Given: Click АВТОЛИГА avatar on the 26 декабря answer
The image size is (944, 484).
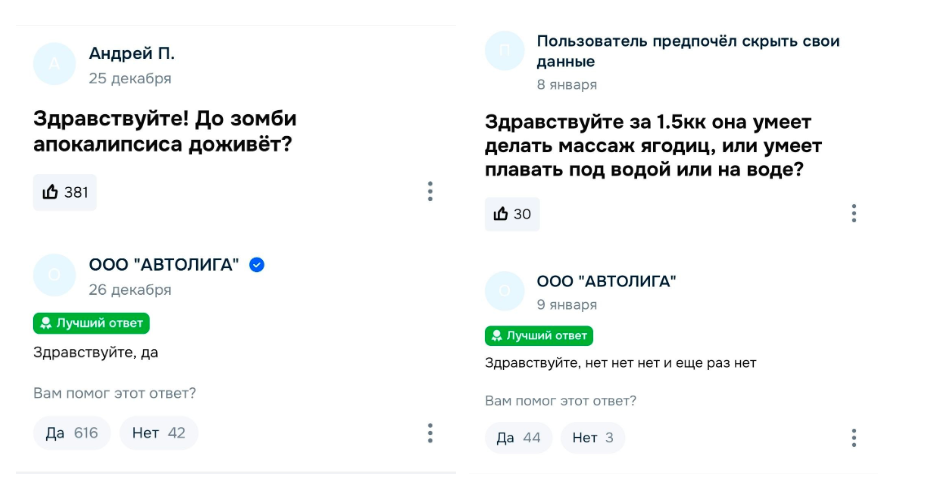Looking at the screenshot, I should [54, 275].
